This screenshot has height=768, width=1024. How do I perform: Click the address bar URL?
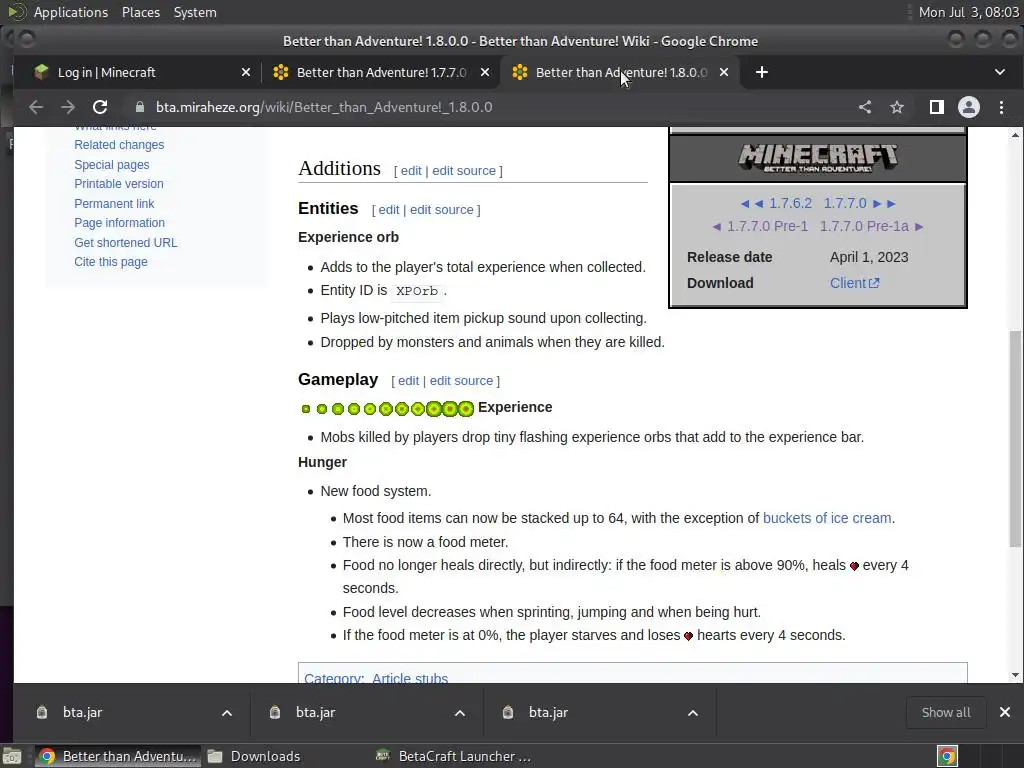pos(324,107)
